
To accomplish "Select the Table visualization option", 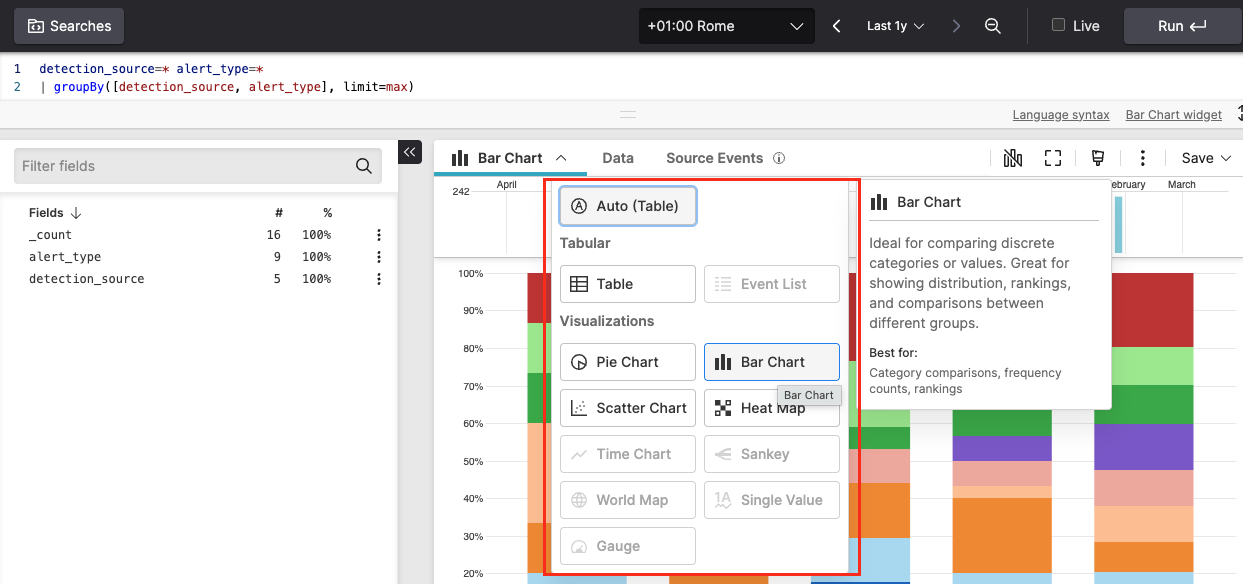I will point(627,284).
